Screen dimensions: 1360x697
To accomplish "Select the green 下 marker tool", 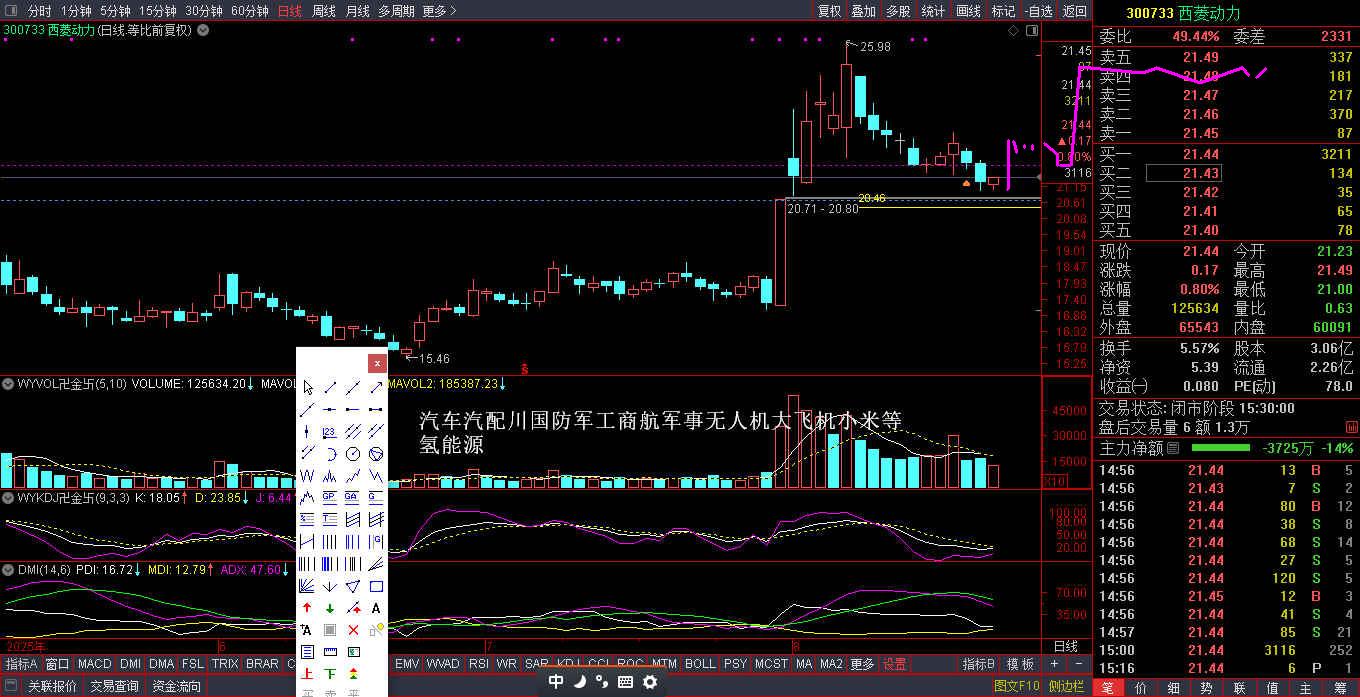I will 330,673.
